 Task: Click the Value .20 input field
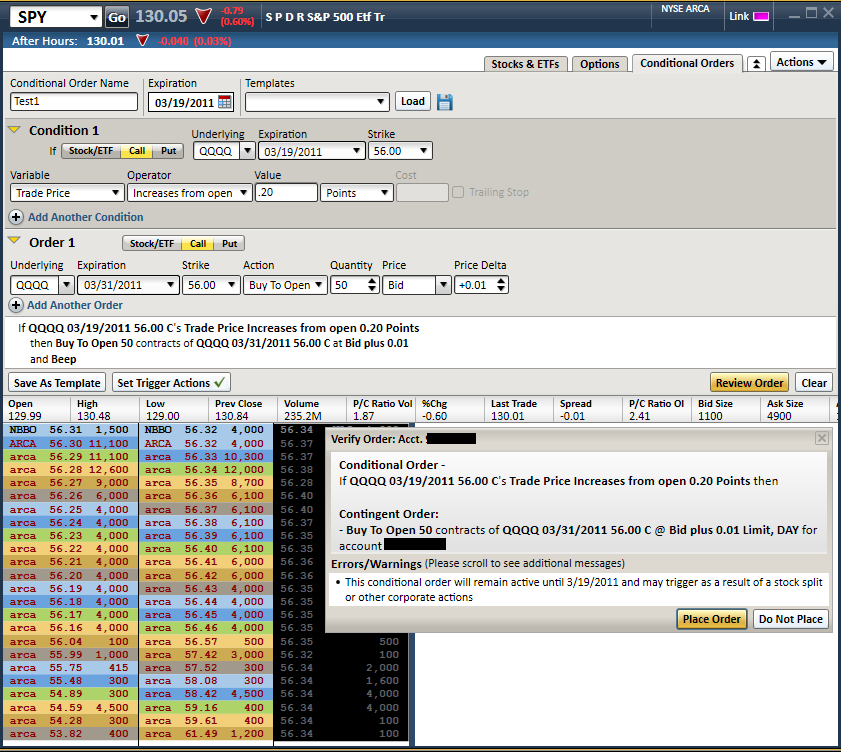(x=286, y=193)
